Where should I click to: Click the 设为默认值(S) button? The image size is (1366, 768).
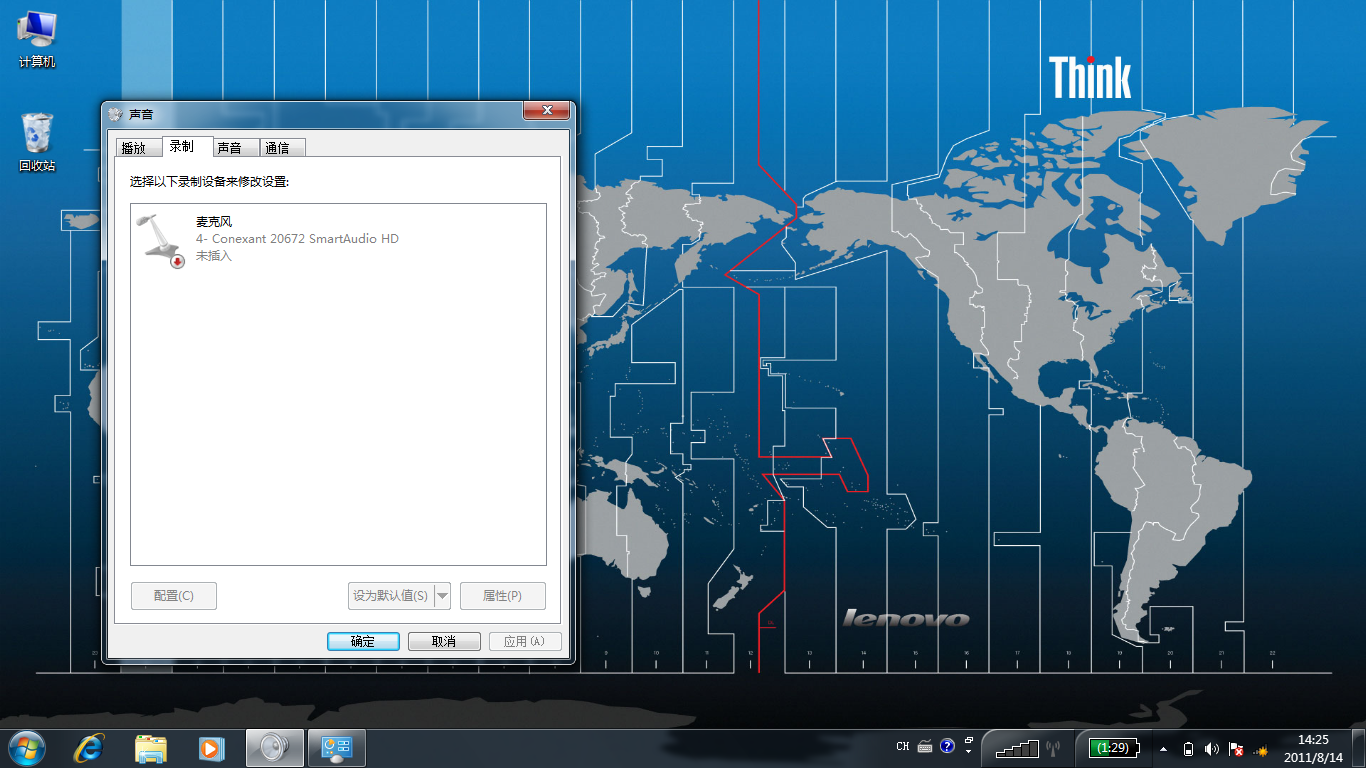click(390, 596)
